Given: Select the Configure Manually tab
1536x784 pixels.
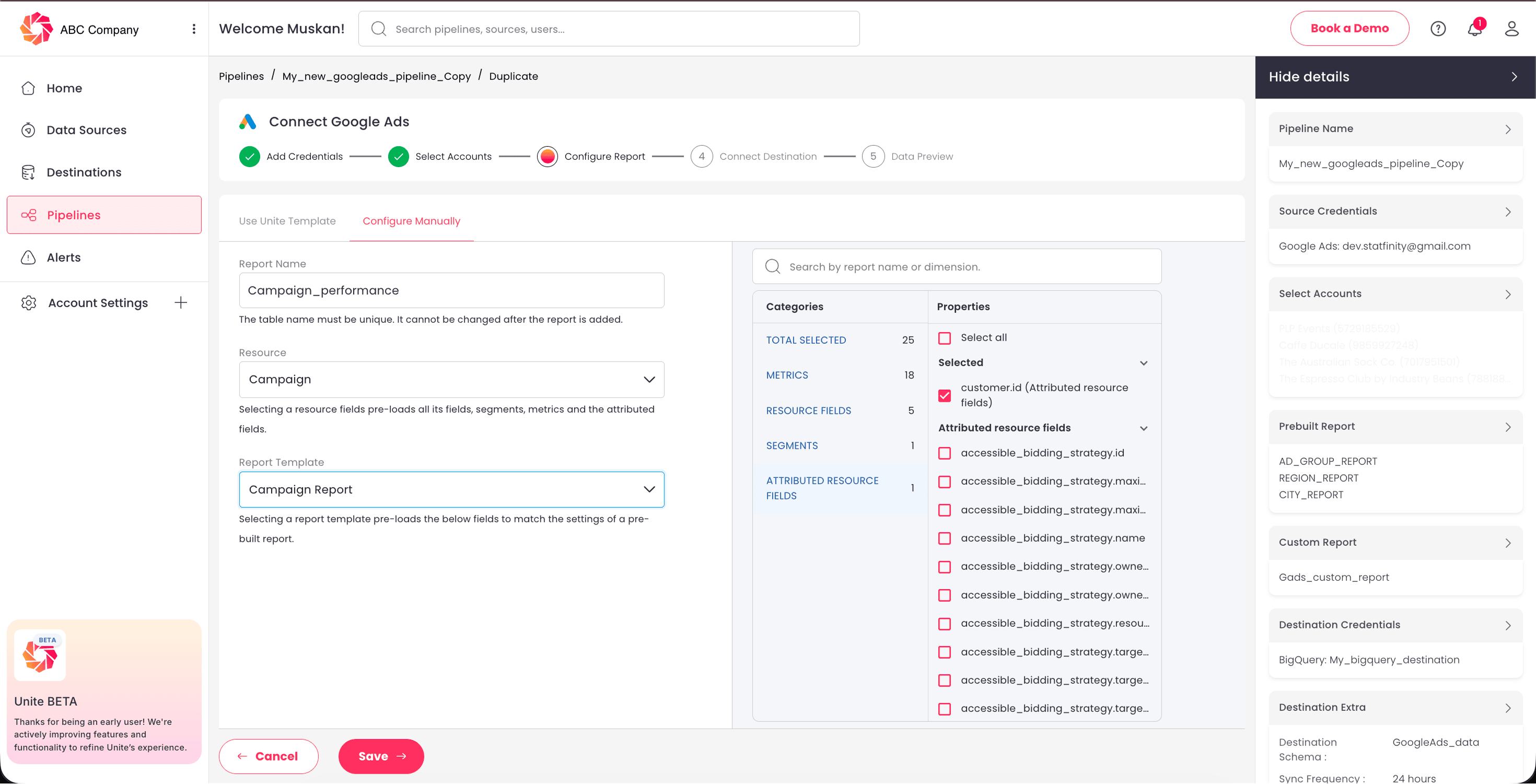Looking at the screenshot, I should coord(412,221).
